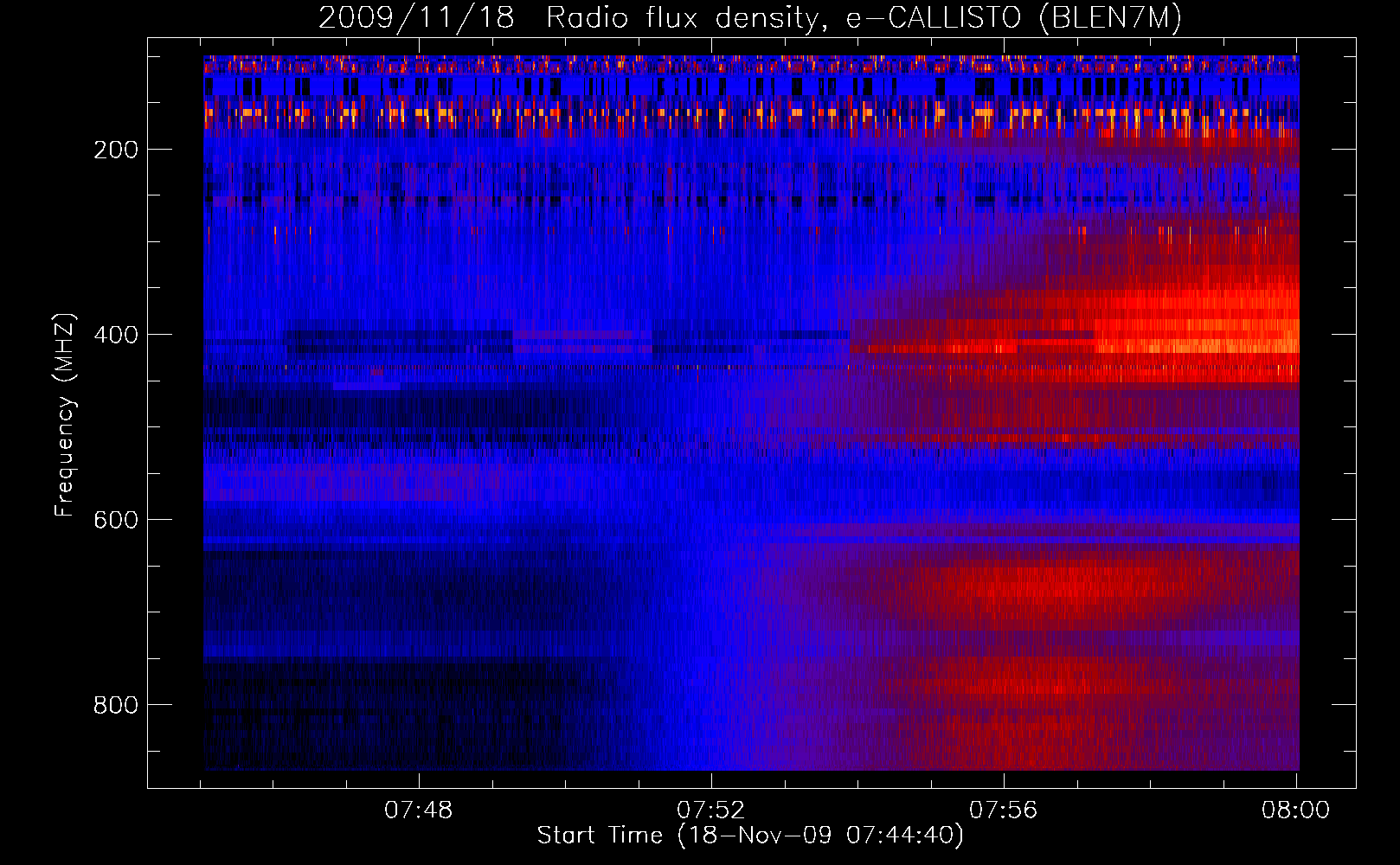Click the 'Start Time (18-Nov-09 07:44:40)' x-axis label
The height and width of the screenshot is (865, 1400).
point(750,836)
